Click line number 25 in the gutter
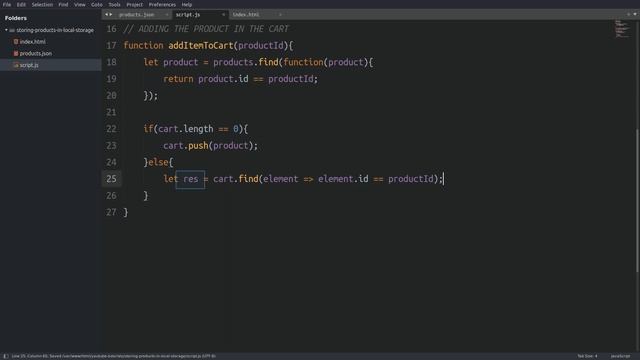 [111, 179]
